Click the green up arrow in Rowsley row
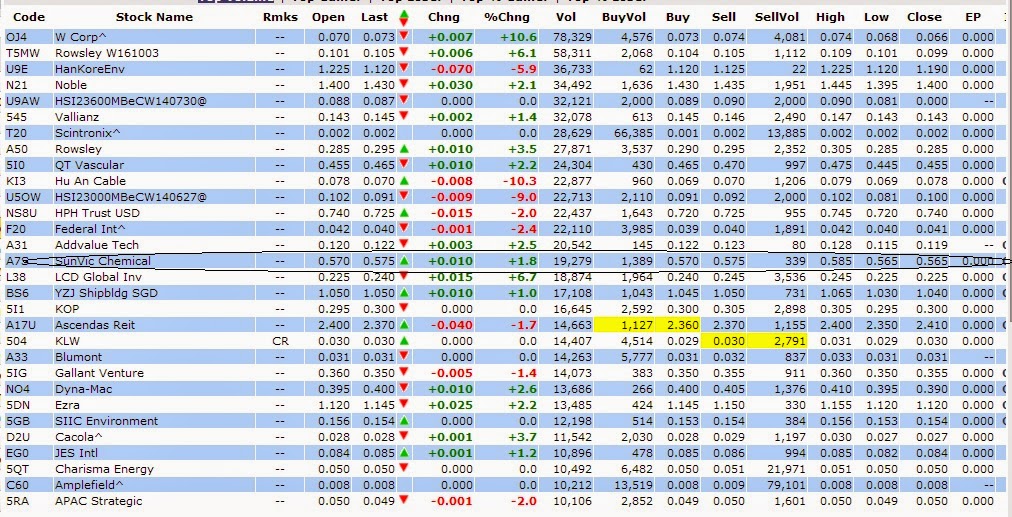1012x517 pixels. click(405, 148)
